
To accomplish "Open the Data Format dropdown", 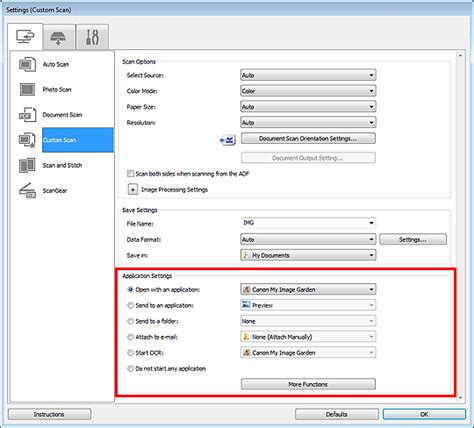I will pos(308,239).
